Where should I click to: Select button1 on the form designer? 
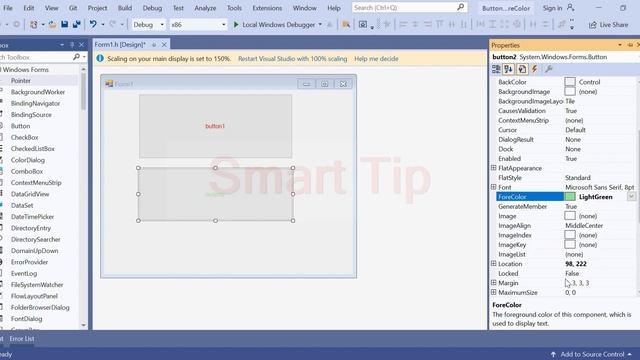coord(215,126)
